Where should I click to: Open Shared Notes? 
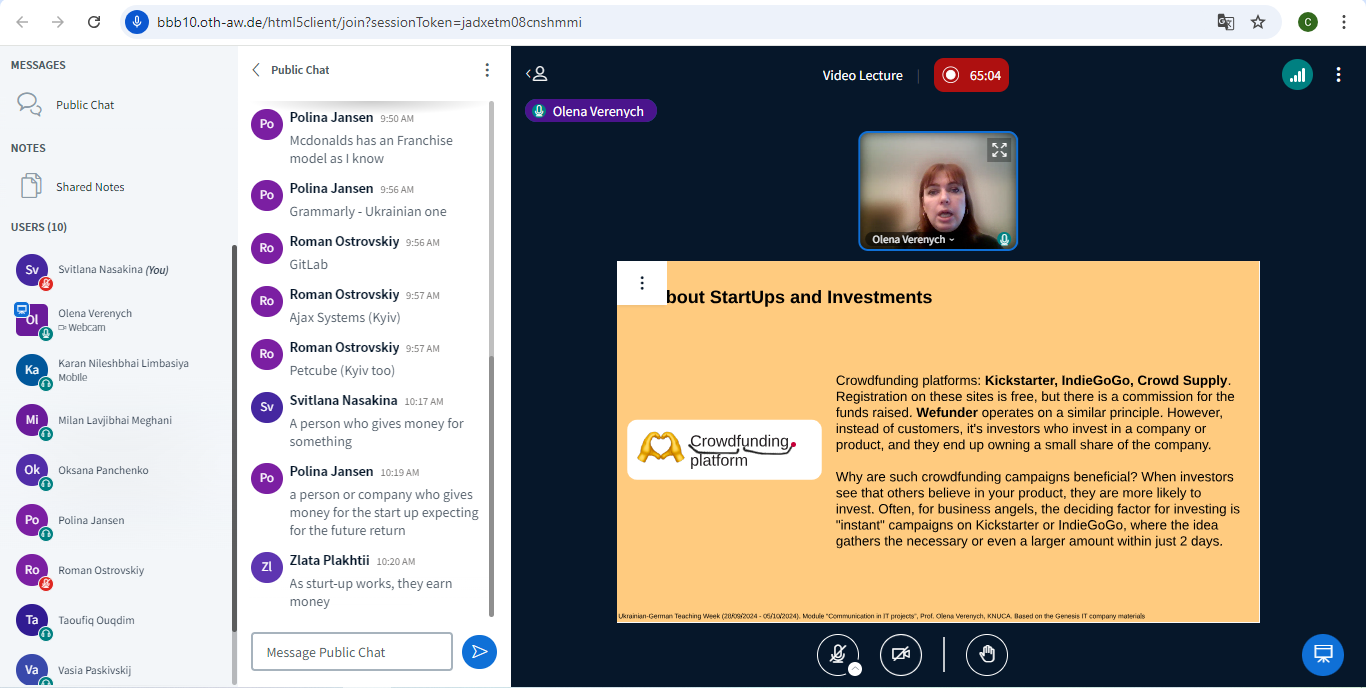click(90, 187)
